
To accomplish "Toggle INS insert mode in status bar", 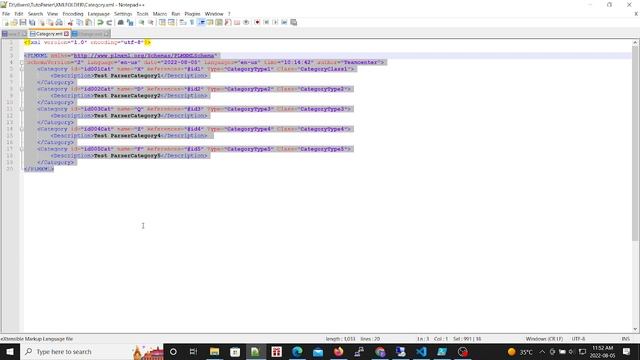I will click(625, 339).
